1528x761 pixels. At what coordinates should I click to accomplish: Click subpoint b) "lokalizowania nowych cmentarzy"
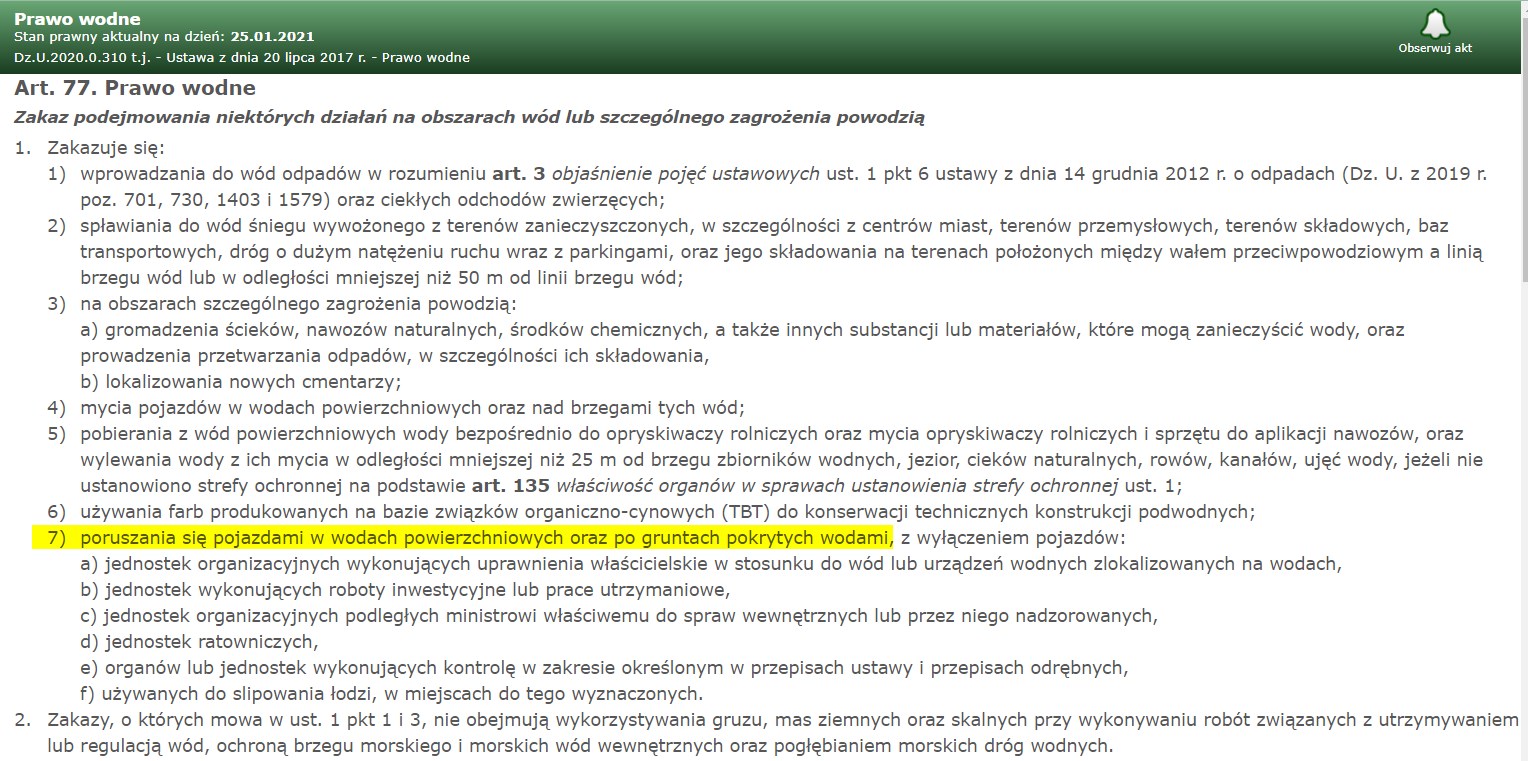(x=240, y=382)
